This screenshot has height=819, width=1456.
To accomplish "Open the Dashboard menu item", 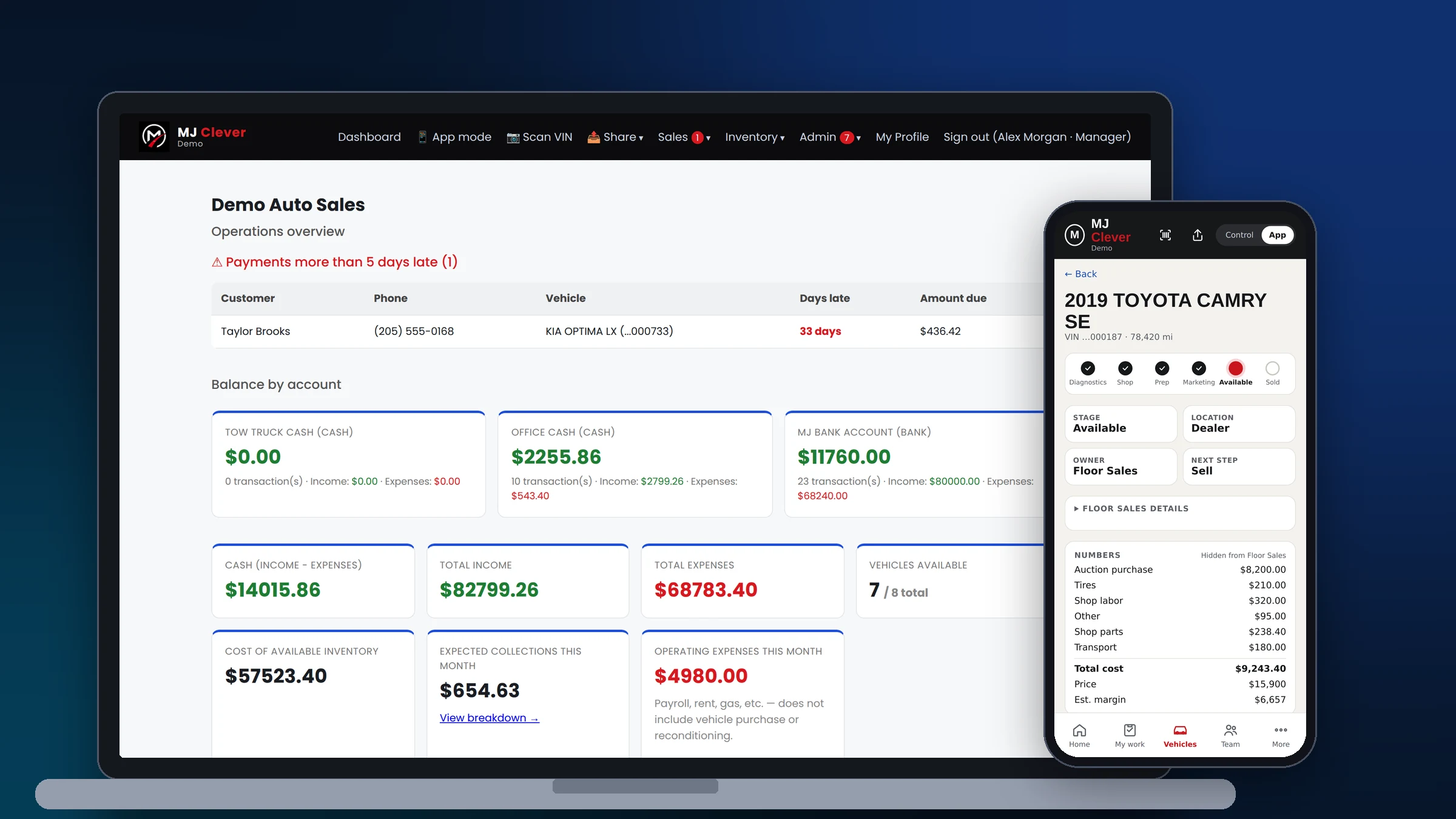I will click(x=369, y=137).
